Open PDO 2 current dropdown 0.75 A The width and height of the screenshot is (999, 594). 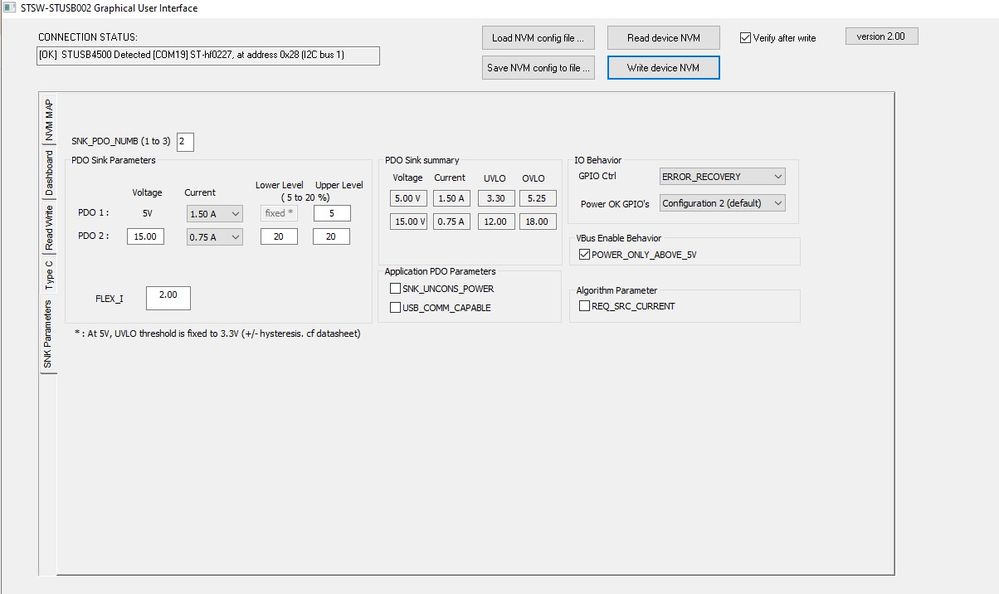point(215,236)
